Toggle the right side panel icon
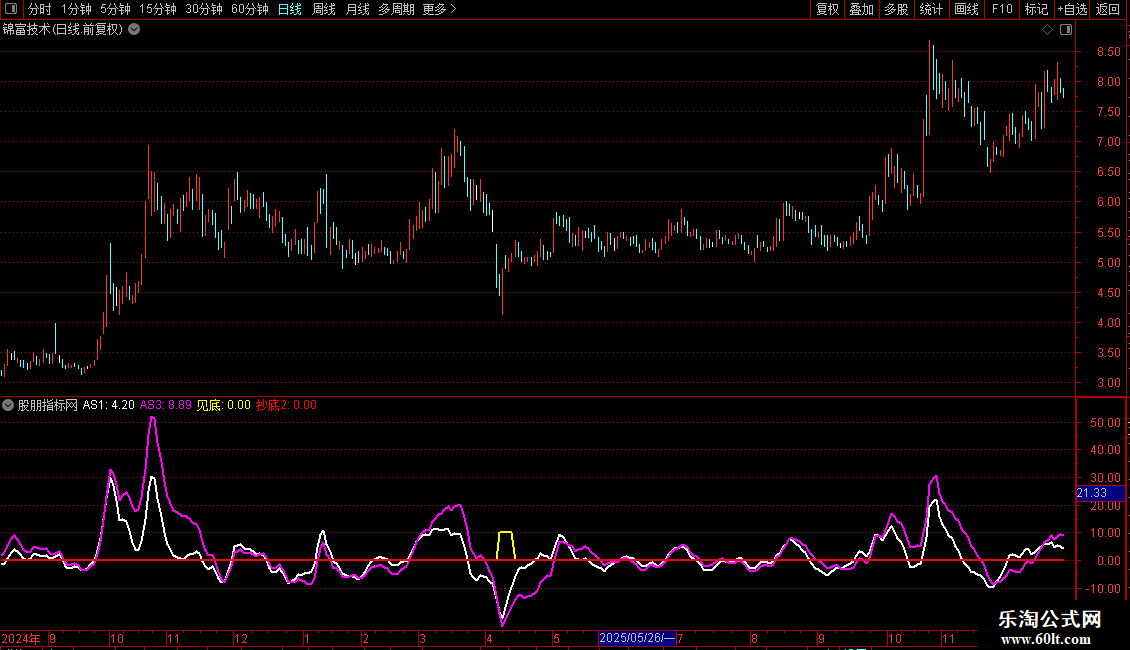Image resolution: width=1130 pixels, height=650 pixels. (1066, 29)
